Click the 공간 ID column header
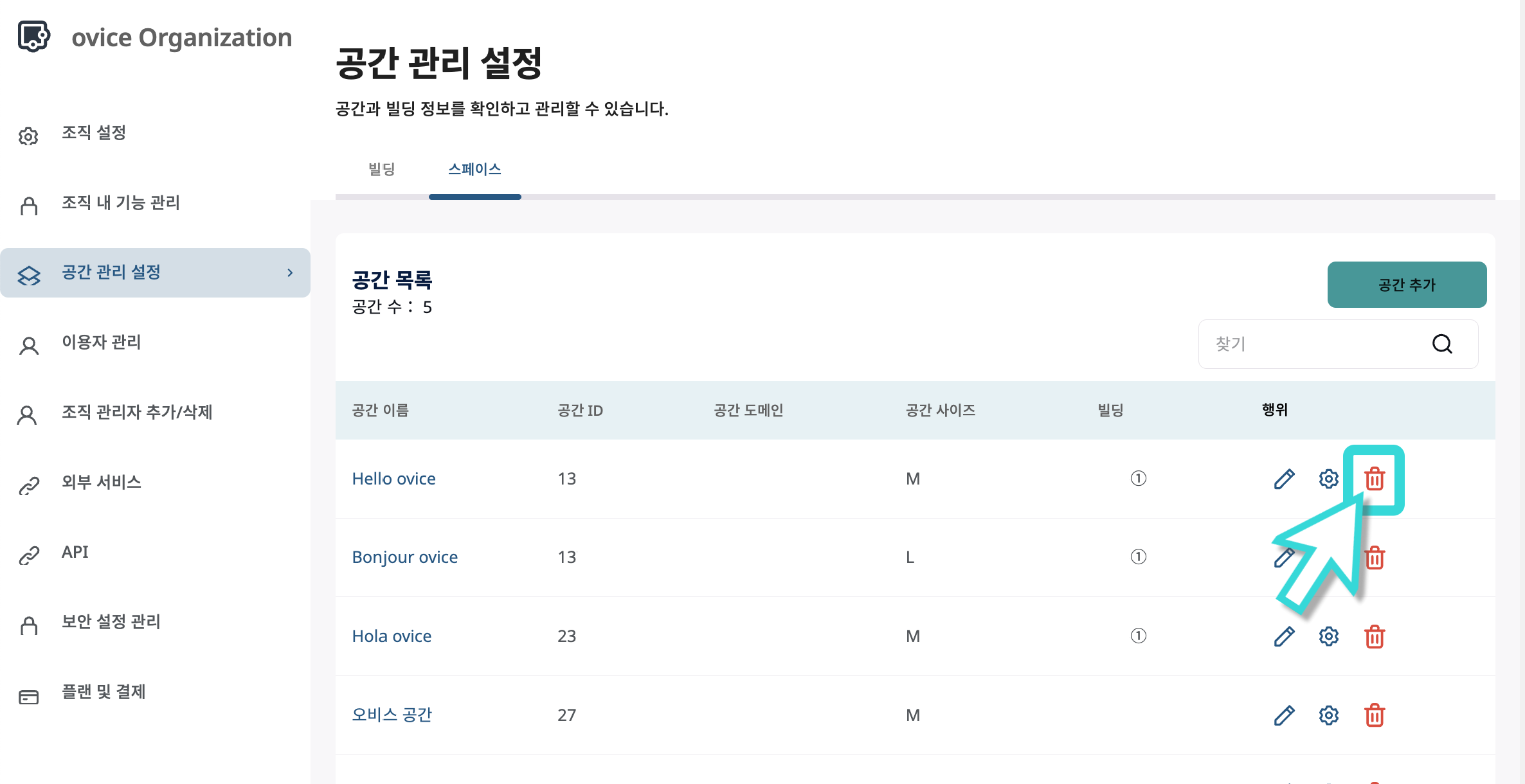The image size is (1525, 784). 580,410
